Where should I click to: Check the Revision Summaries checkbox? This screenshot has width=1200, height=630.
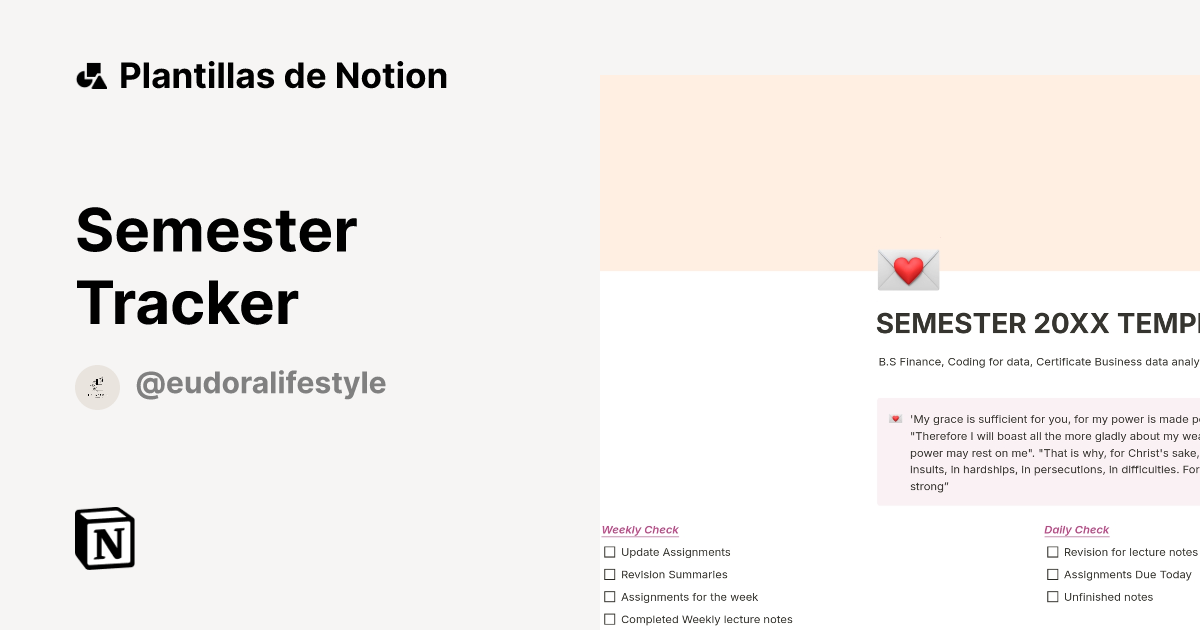(x=610, y=574)
